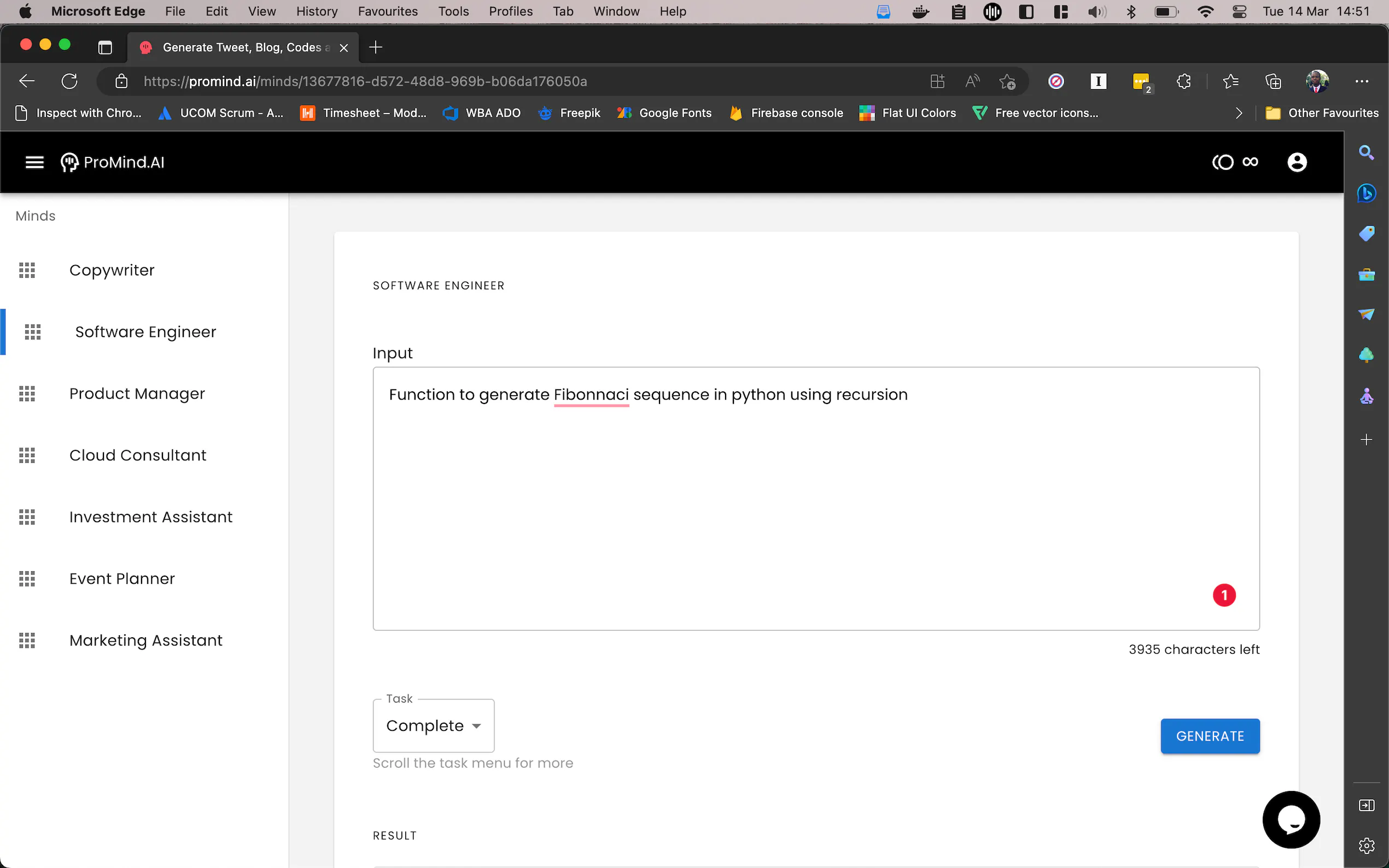The image size is (1389, 868).
Task: Open the Marketing Assistant mind
Action: 146,640
